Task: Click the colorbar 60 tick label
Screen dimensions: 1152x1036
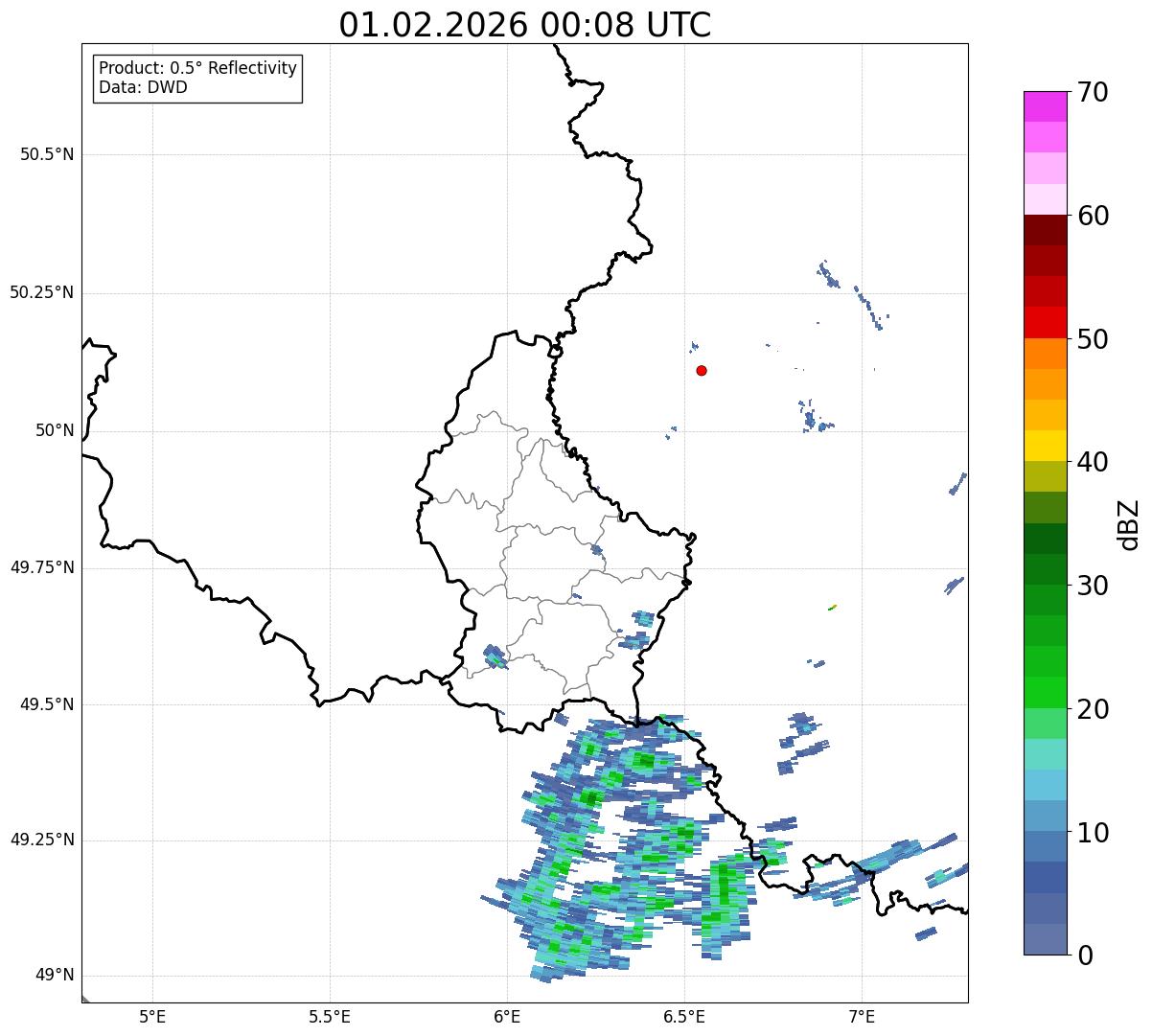Action: click(1093, 216)
